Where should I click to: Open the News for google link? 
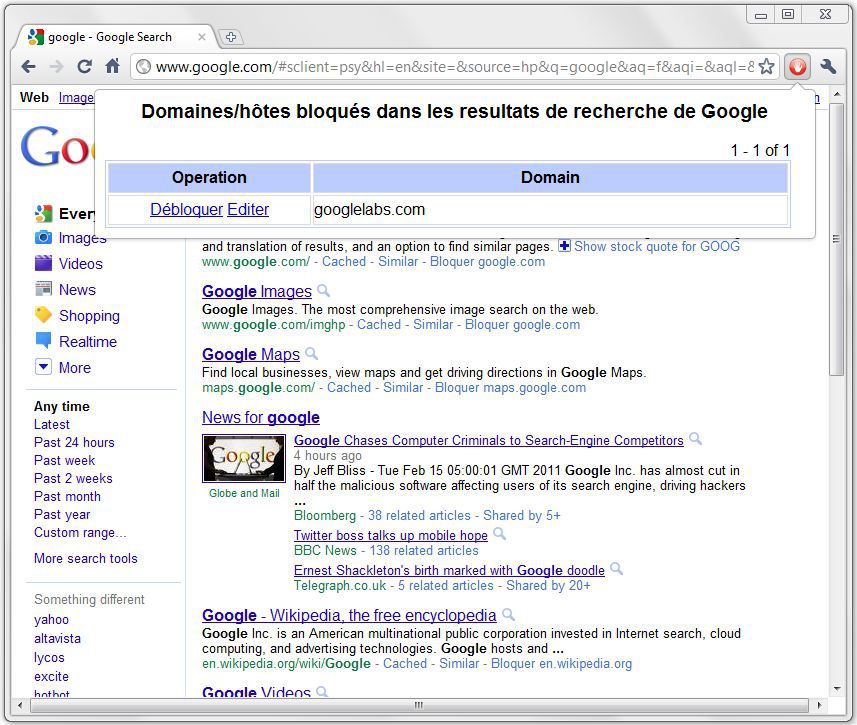261,418
